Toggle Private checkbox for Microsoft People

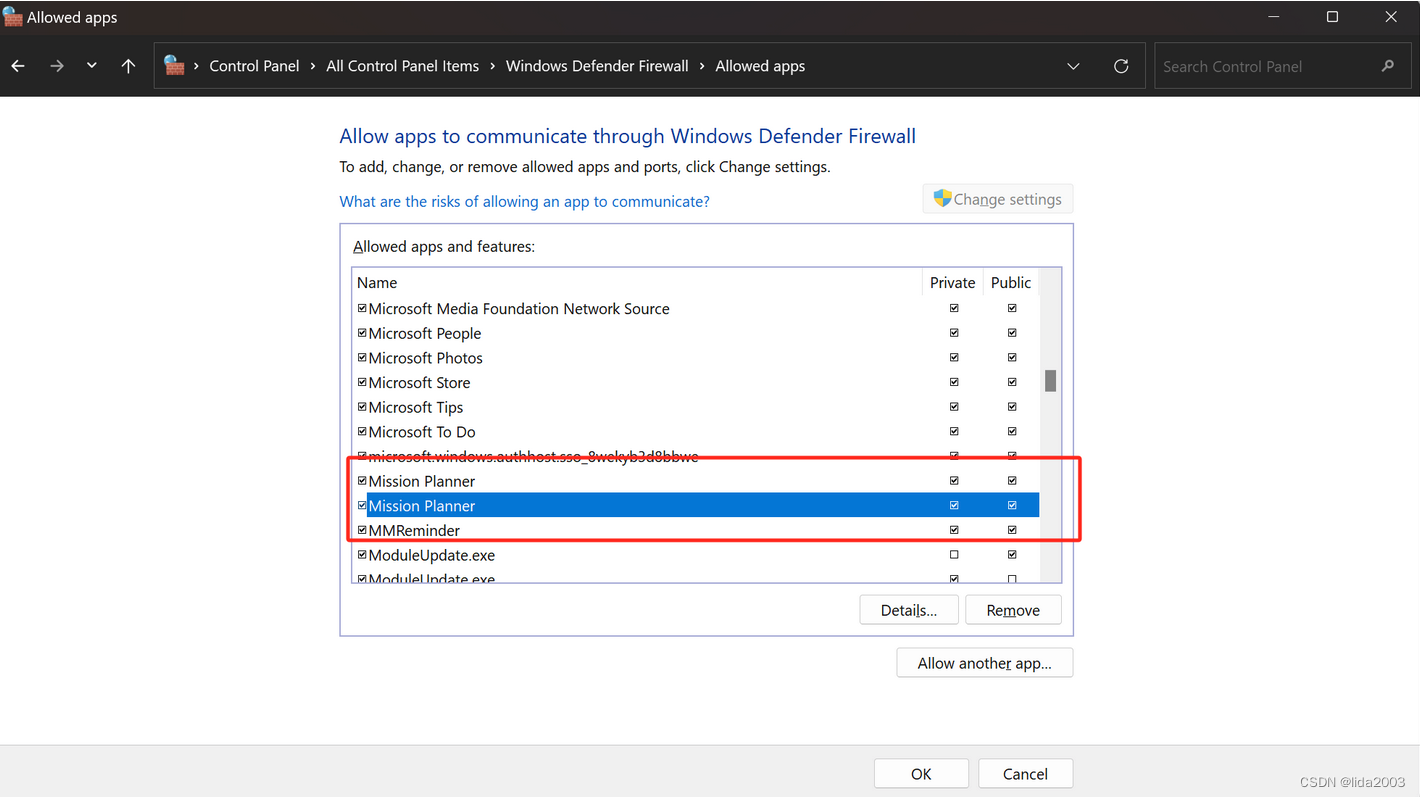[954, 333]
